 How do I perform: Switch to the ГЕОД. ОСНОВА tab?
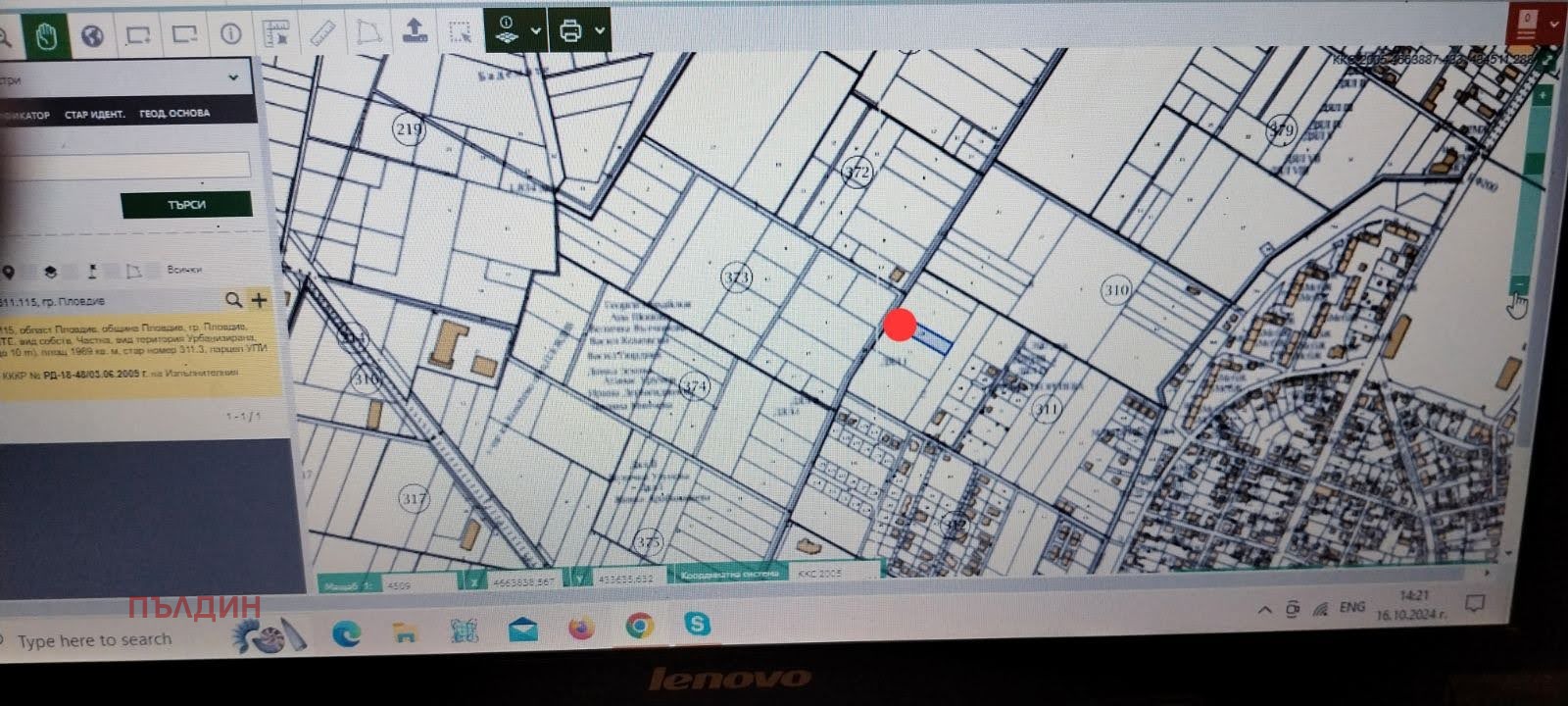(174, 114)
